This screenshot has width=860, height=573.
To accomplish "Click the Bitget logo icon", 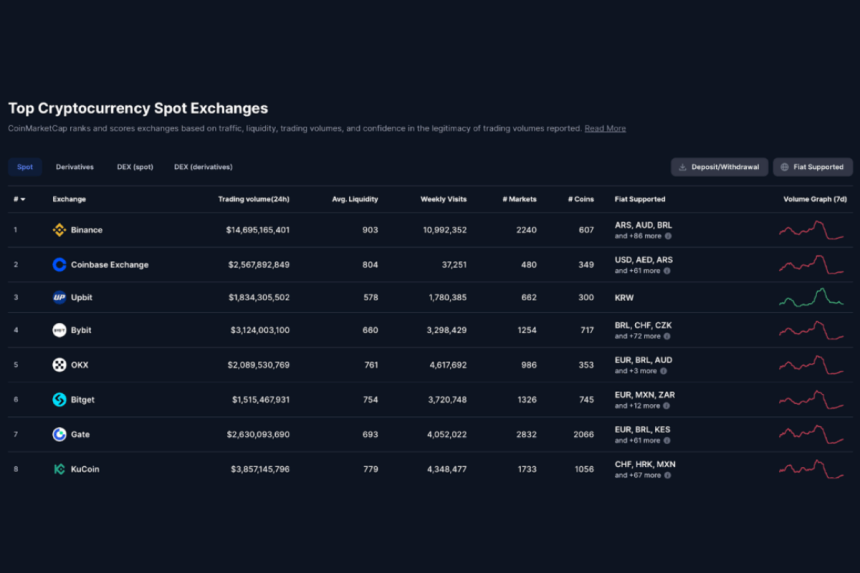I will tap(59, 399).
